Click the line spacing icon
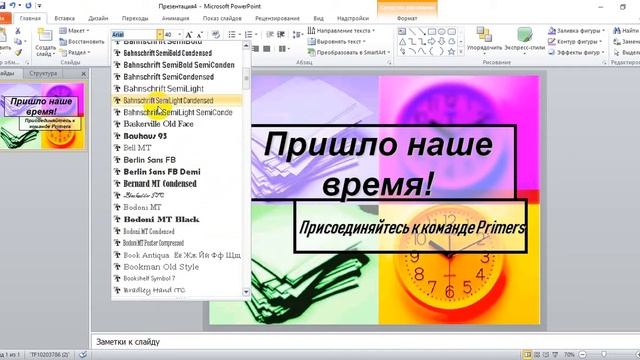This screenshot has width=640, height=360. [x=296, y=35]
